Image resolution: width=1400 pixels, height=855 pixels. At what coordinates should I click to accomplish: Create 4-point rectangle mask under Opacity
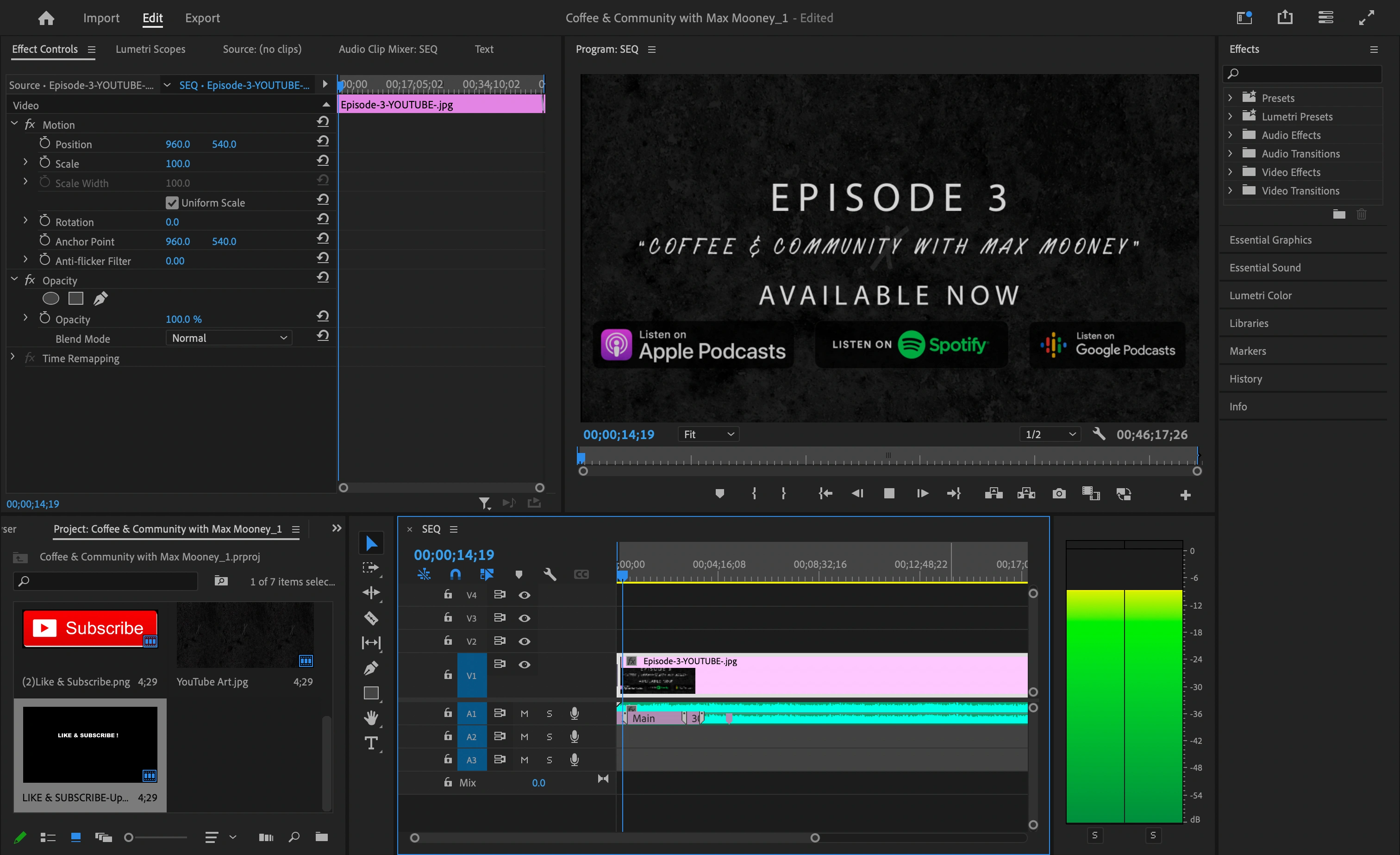tap(75, 298)
